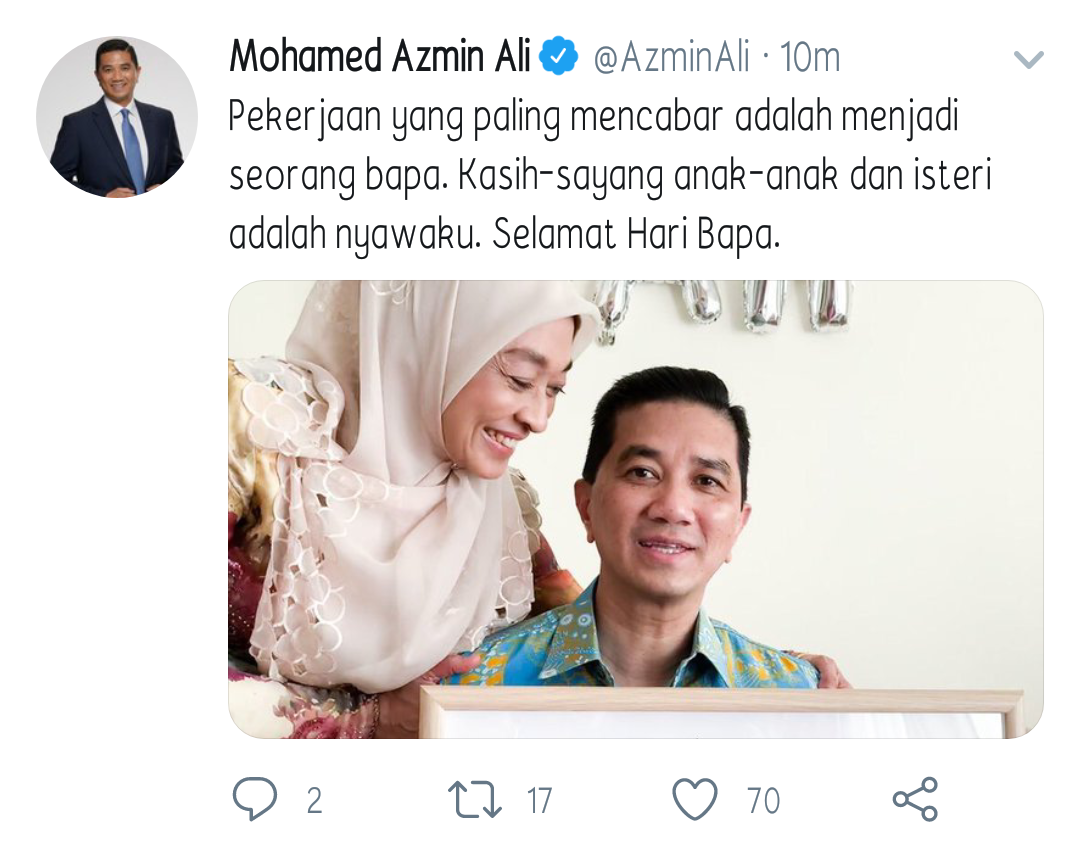View the attached photo in full
The width and height of the screenshot is (1079, 859).
636,509
